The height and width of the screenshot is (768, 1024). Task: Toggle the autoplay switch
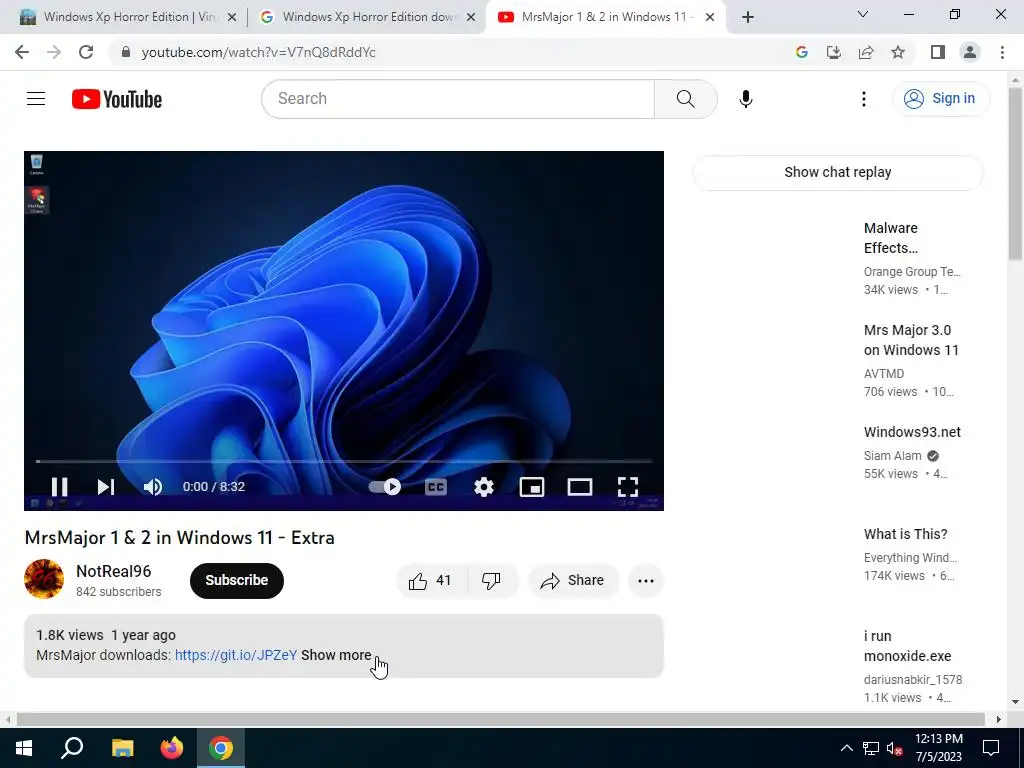(385, 487)
